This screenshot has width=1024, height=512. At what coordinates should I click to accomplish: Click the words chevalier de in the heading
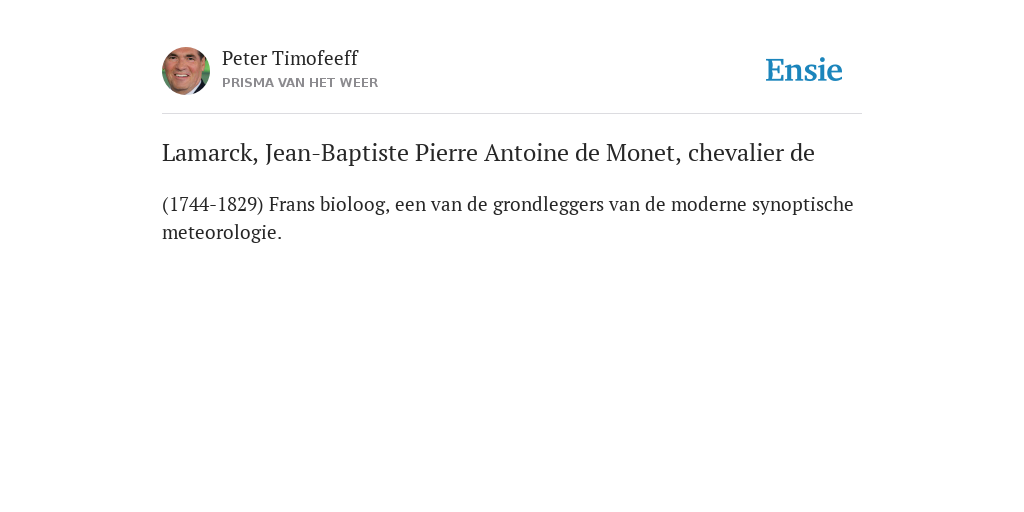pyautogui.click(x=751, y=153)
